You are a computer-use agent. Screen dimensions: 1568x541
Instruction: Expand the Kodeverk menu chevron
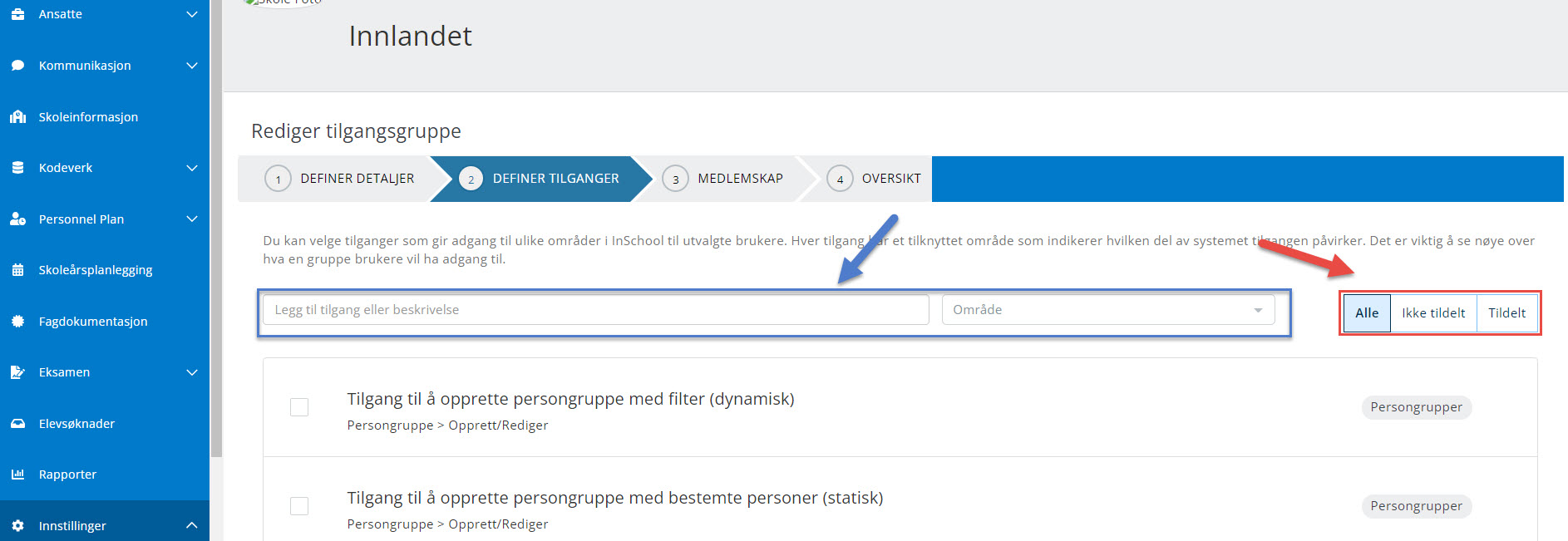click(191, 168)
